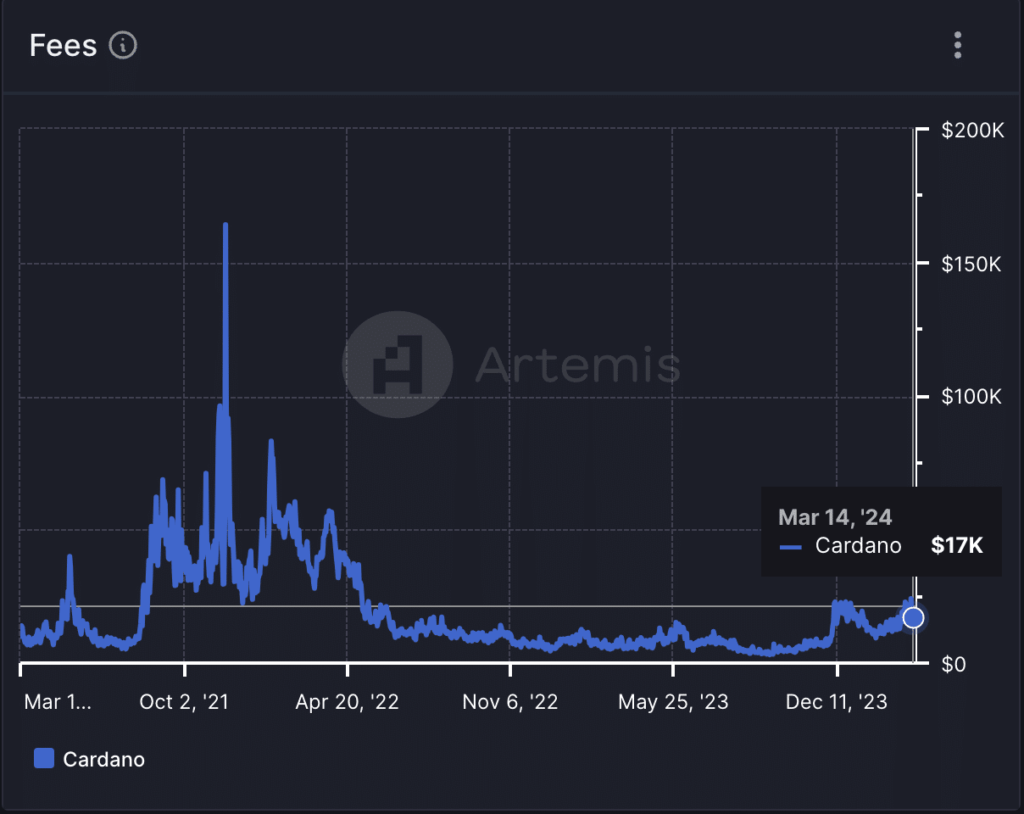Click the Artemis watermark logo icon

click(x=397, y=364)
